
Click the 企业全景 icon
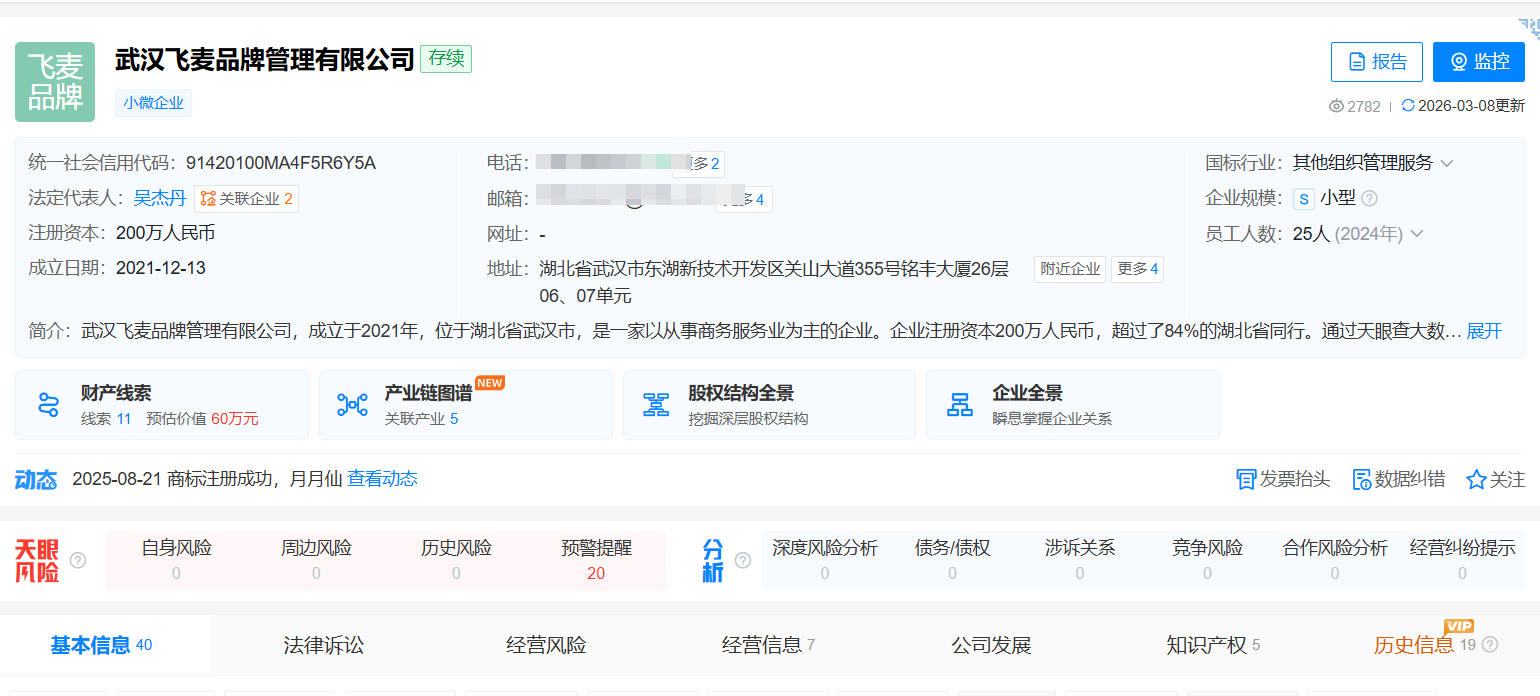coord(960,405)
